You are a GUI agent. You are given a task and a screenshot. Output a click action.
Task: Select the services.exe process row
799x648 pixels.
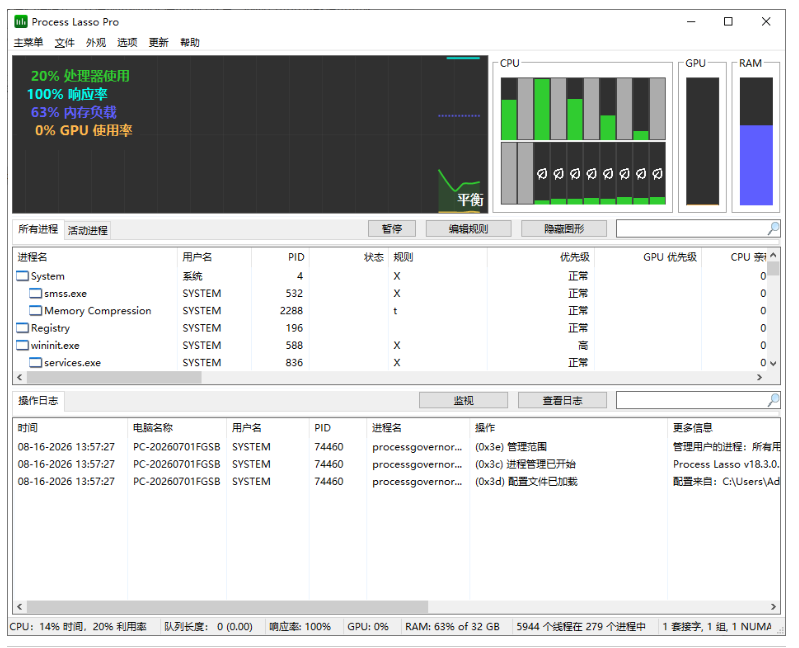390,363
